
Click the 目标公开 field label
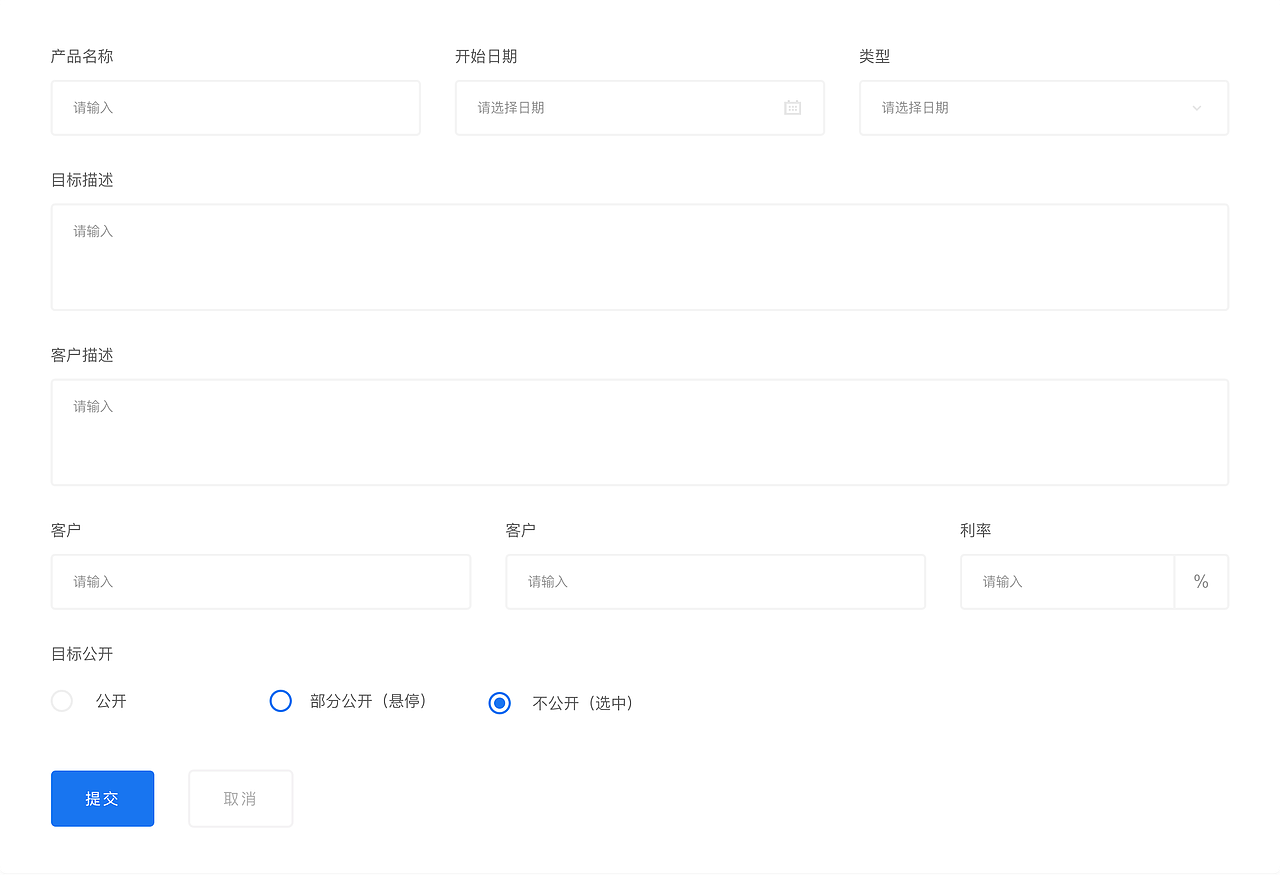point(81,654)
